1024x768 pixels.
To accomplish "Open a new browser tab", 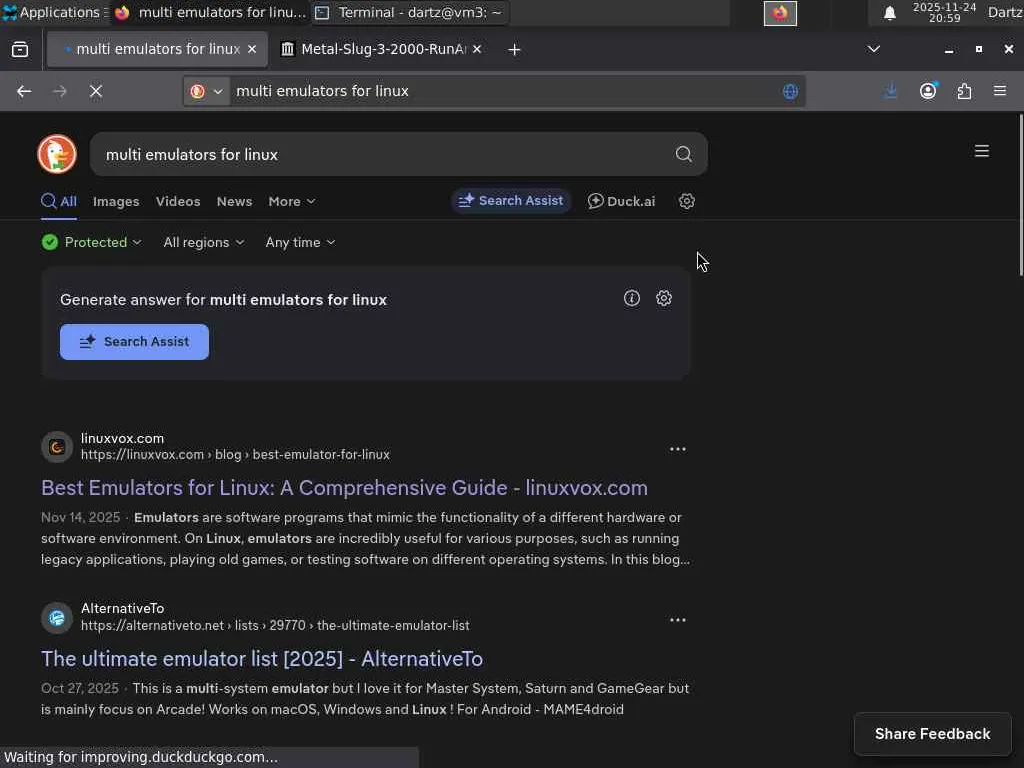I will (514, 50).
